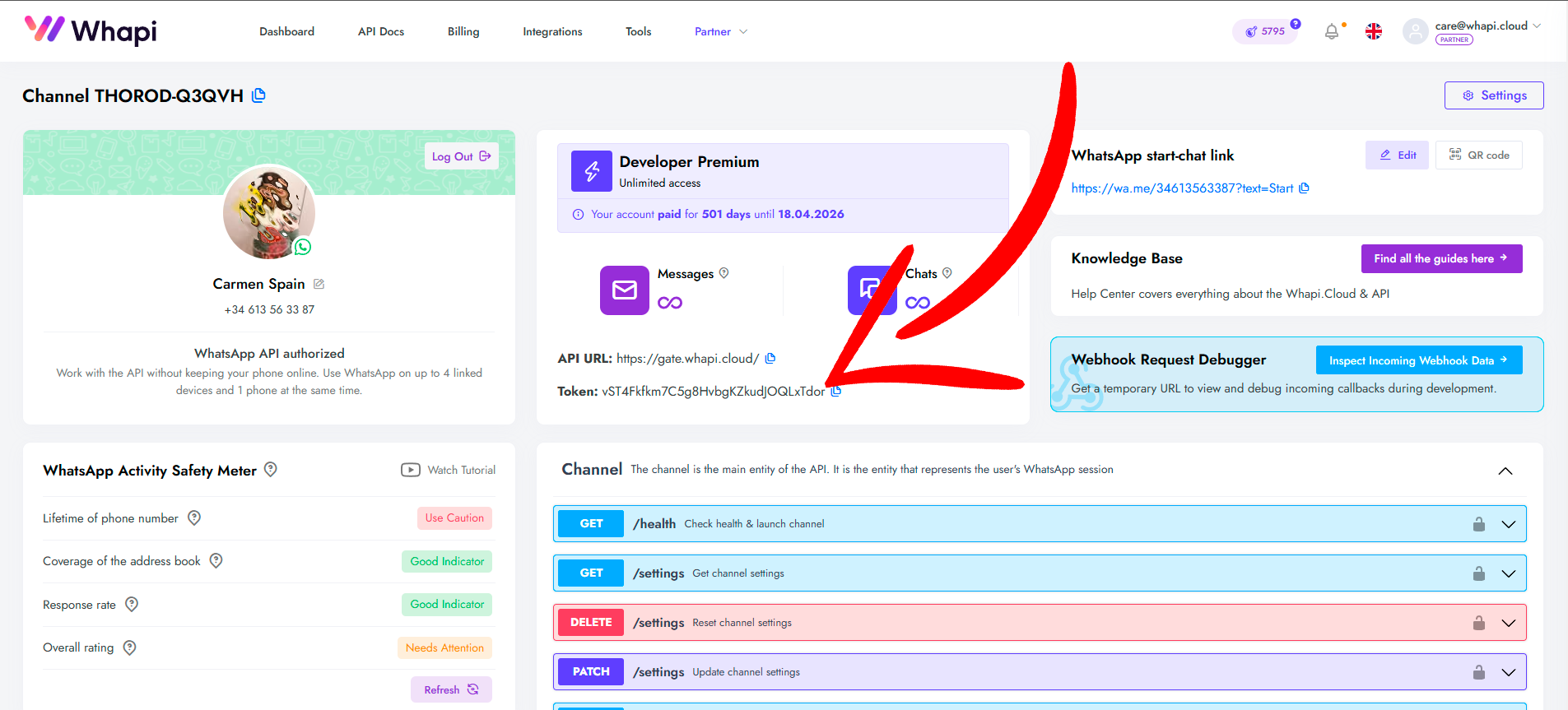This screenshot has height=710, width=1568.
Task: Click the 501 days text
Action: pos(726,214)
